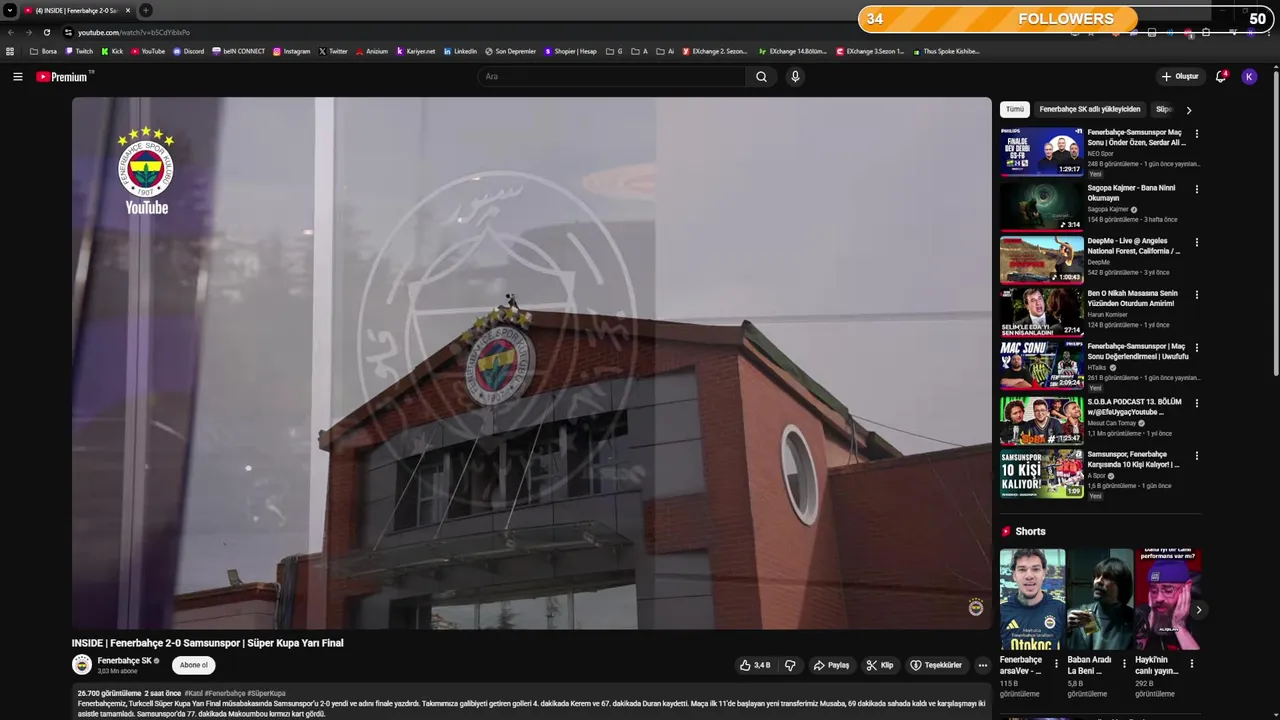Open the notifications bell
This screenshot has height=720, width=1280.
tap(1220, 77)
